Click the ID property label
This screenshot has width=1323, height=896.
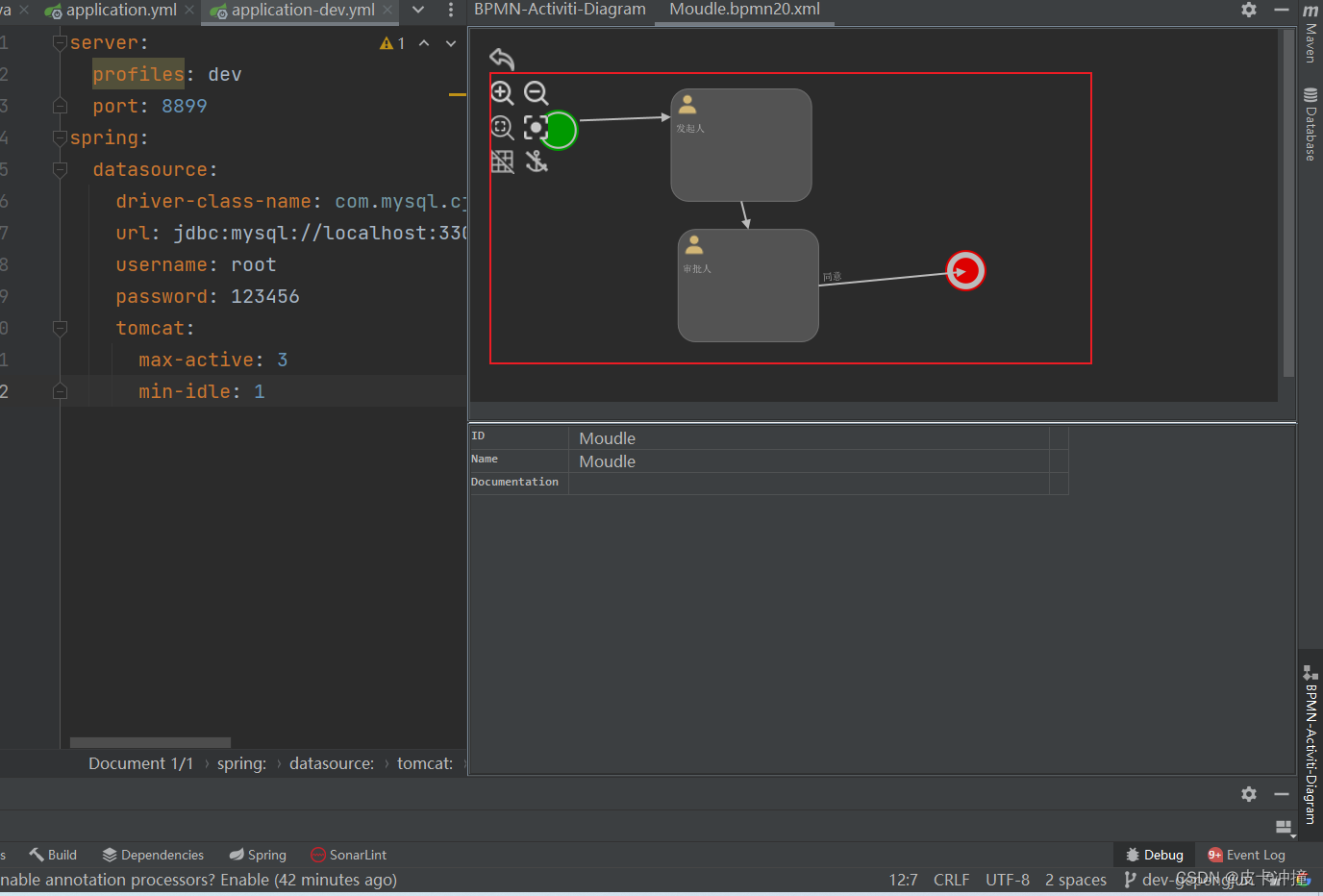tap(478, 436)
